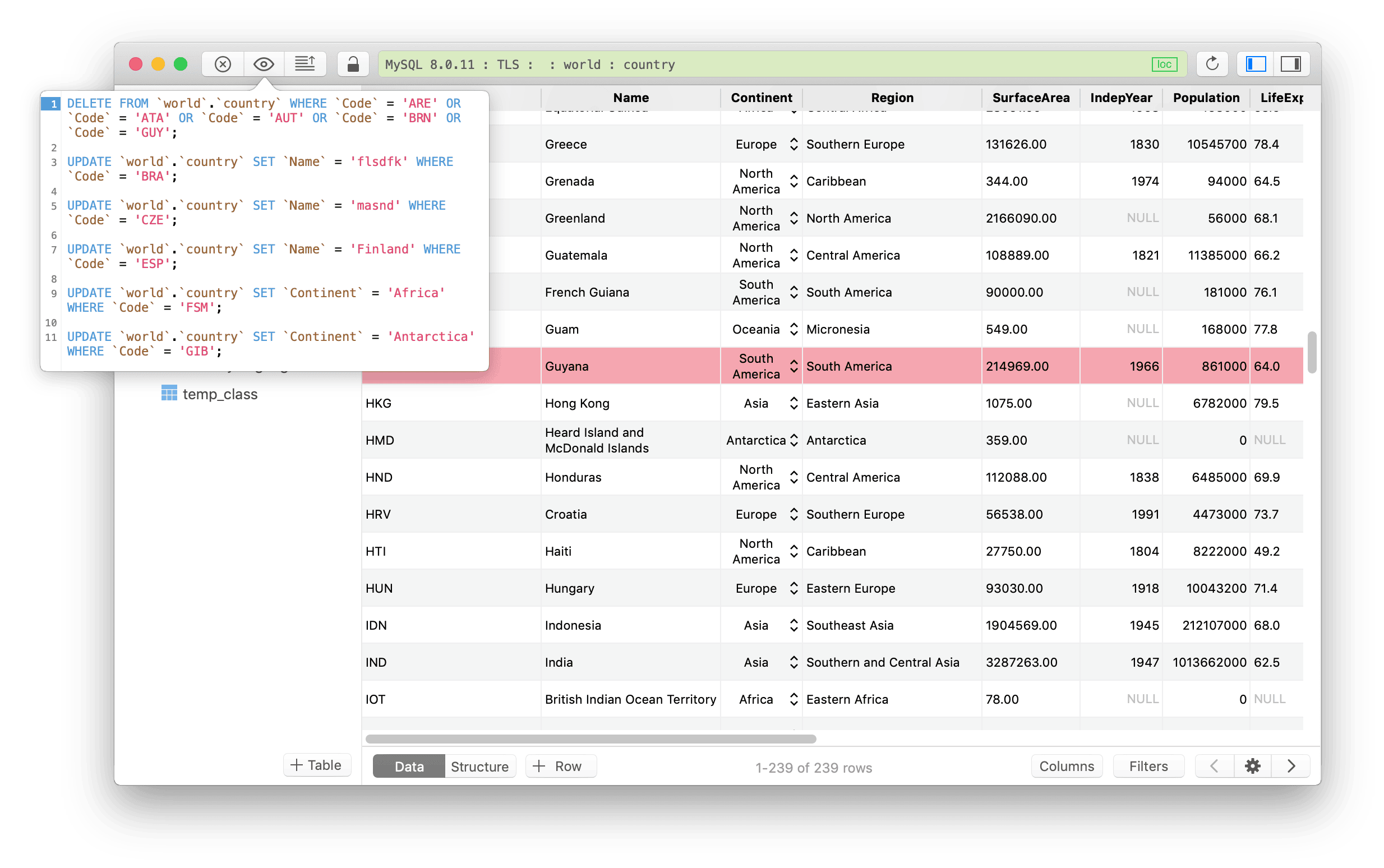Open the Columns button
This screenshot has height=868, width=1384.
pyautogui.click(x=1067, y=767)
